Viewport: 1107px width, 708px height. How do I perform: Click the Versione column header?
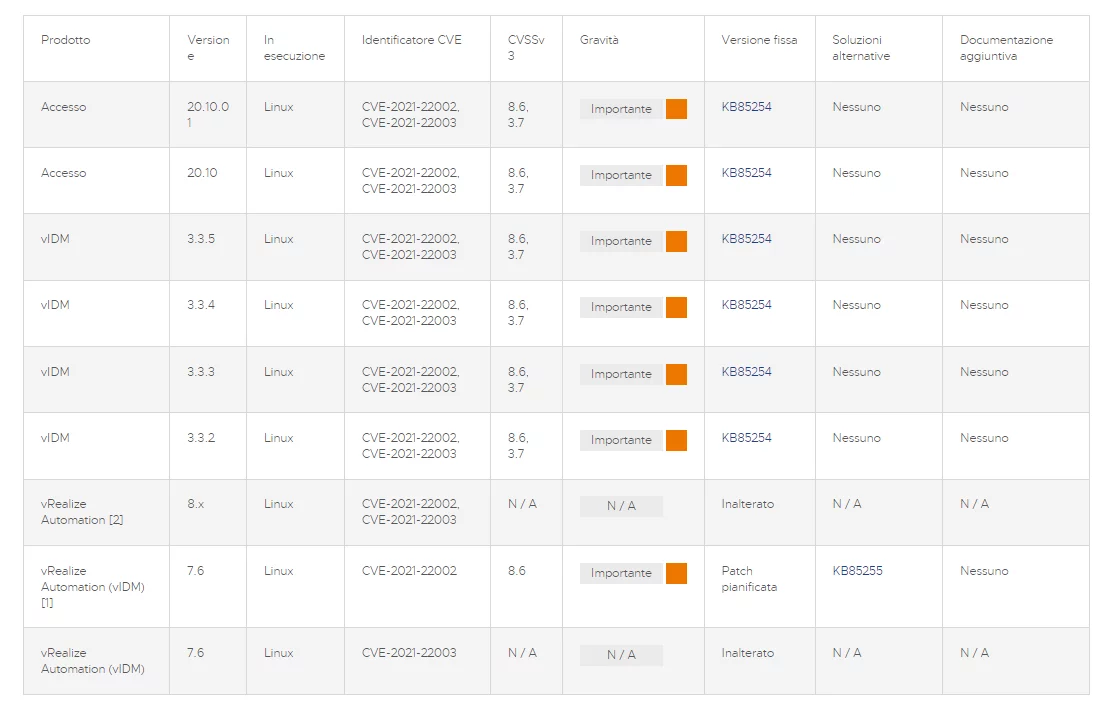pyautogui.click(x=208, y=47)
